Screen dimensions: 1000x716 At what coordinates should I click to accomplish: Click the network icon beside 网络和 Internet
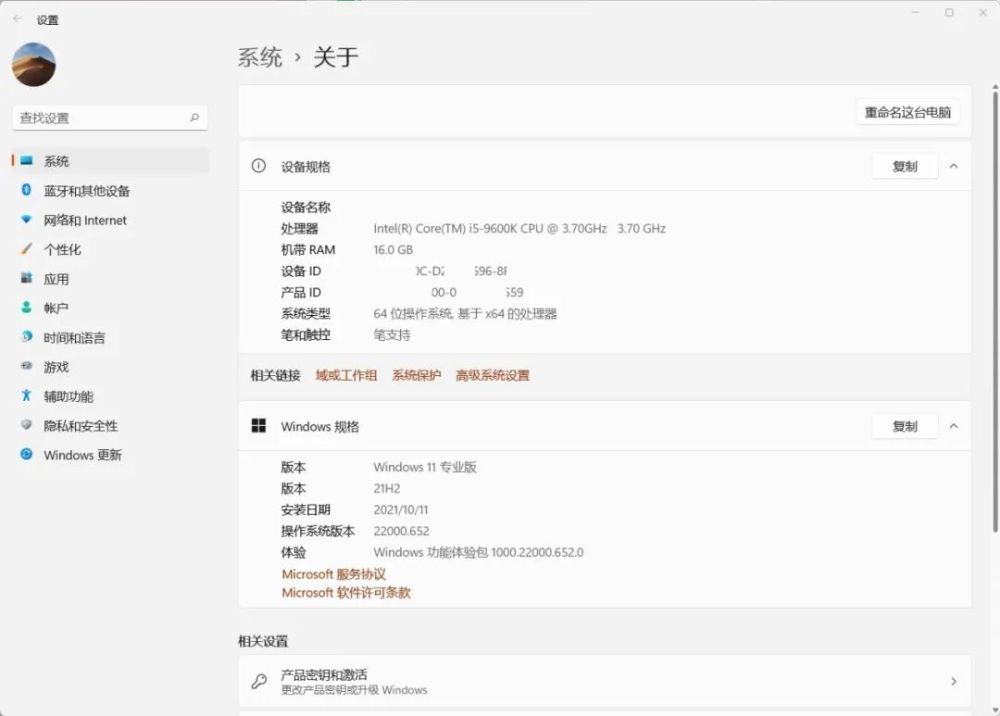point(26,219)
